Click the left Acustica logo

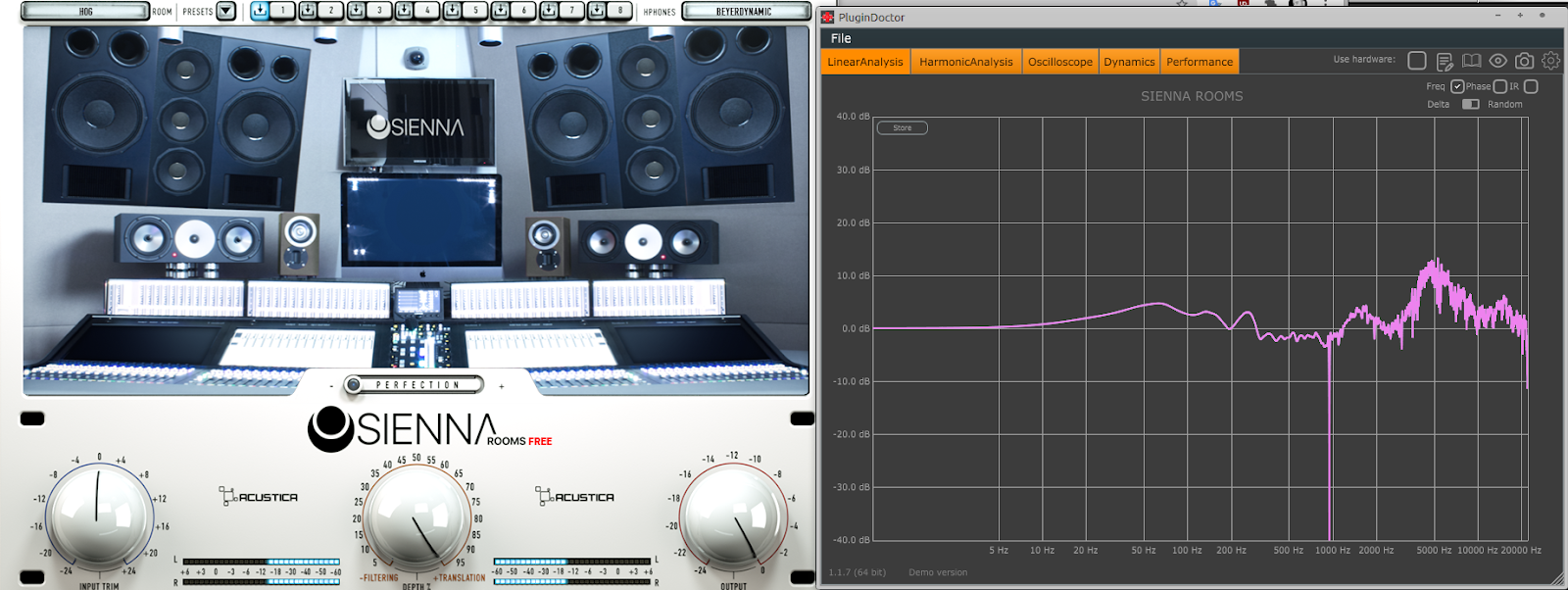pos(258,496)
